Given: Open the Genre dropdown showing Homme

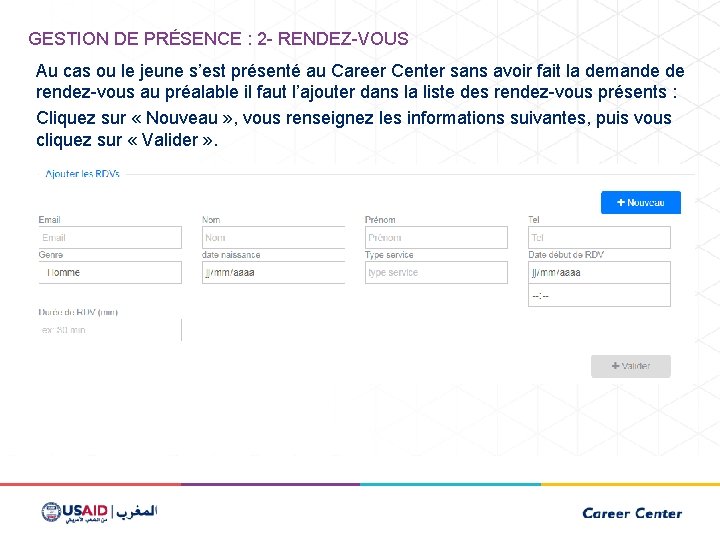Looking at the screenshot, I should click(x=110, y=272).
